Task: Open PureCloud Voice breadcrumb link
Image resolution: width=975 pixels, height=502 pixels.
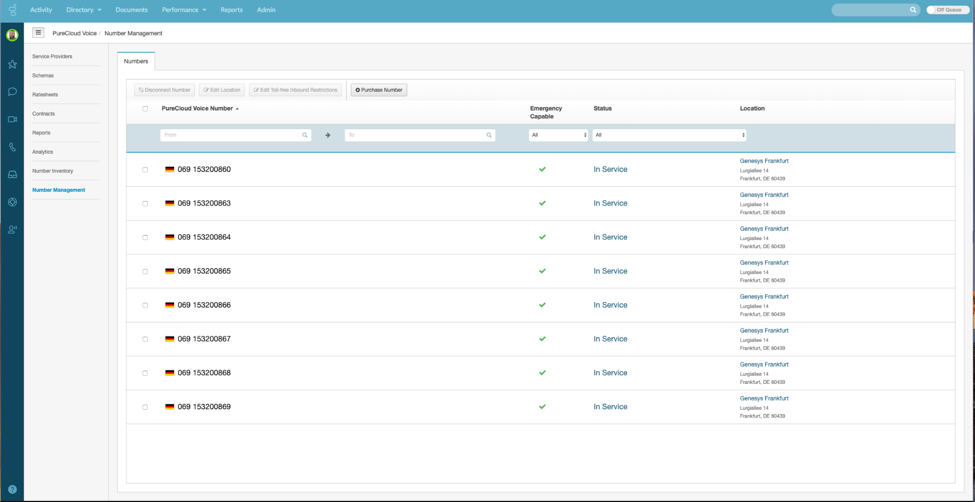Action: click(75, 33)
